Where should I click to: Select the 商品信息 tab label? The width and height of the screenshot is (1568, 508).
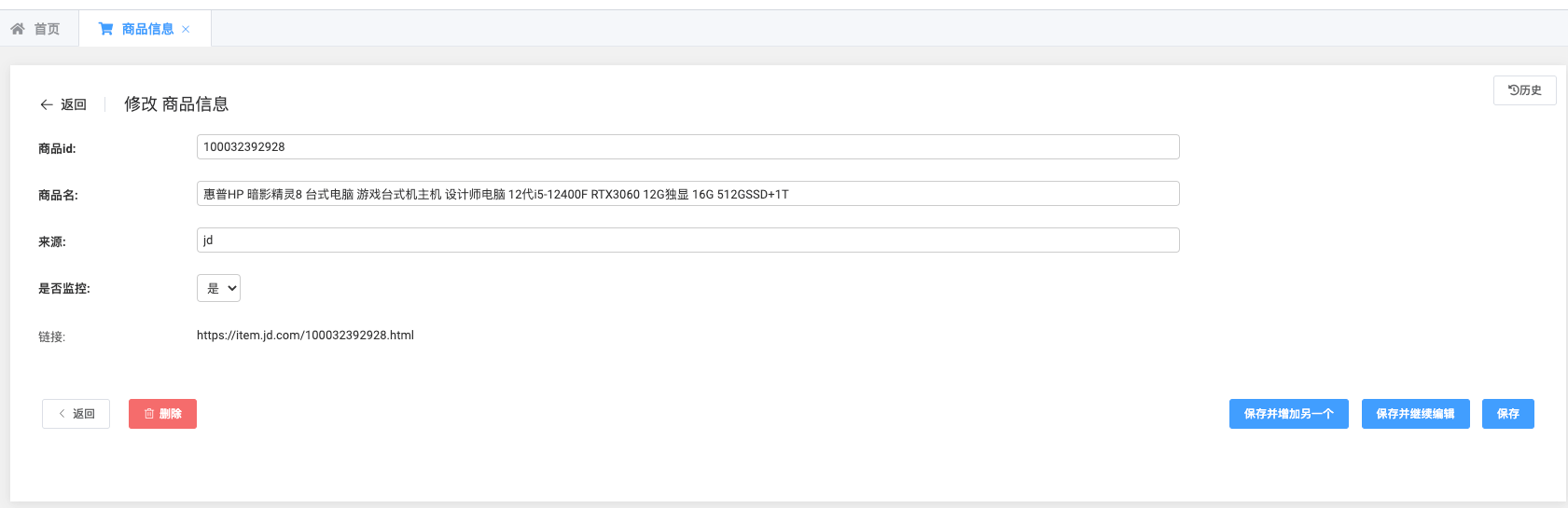tap(147, 29)
